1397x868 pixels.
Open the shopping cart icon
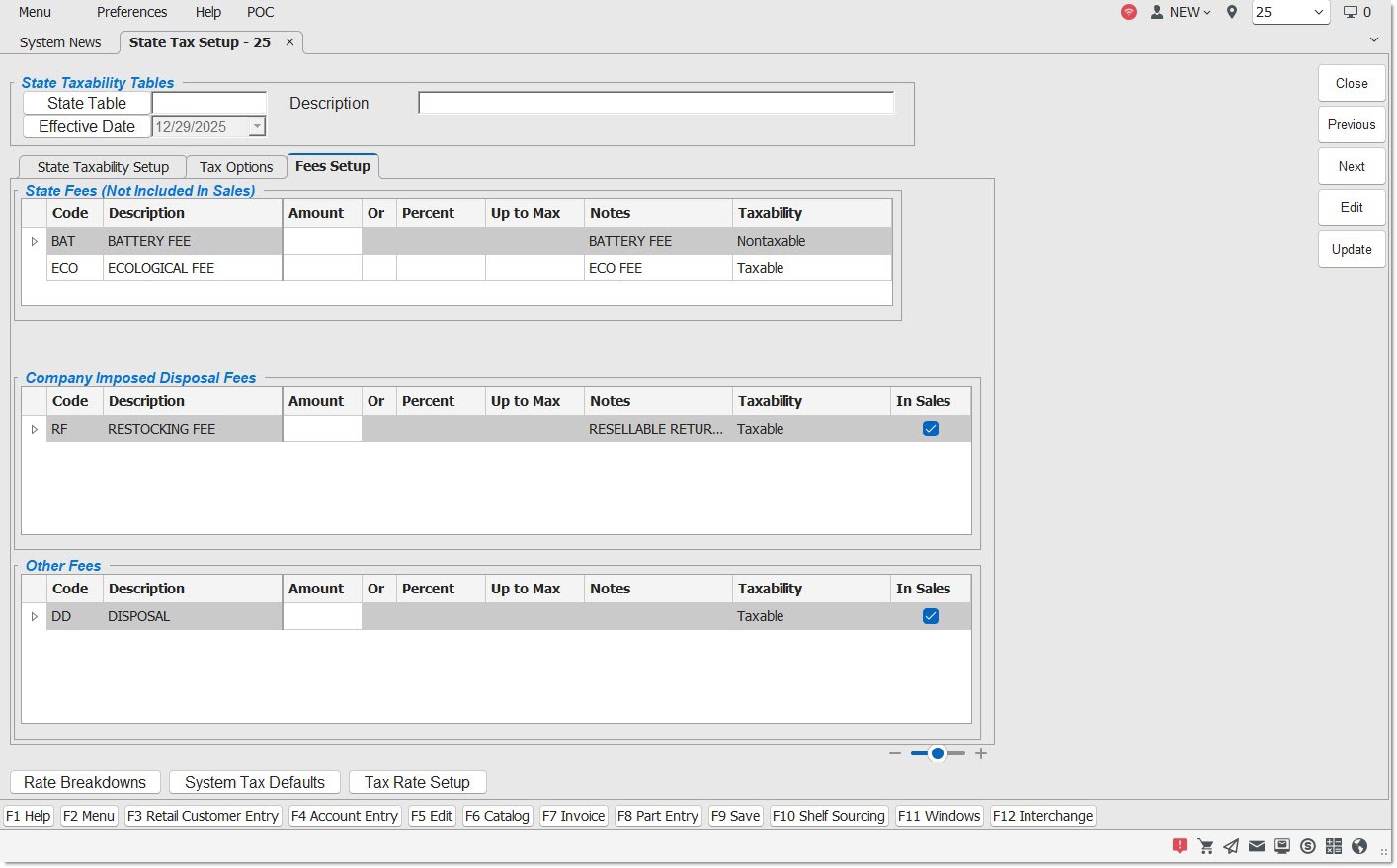coord(1205,846)
